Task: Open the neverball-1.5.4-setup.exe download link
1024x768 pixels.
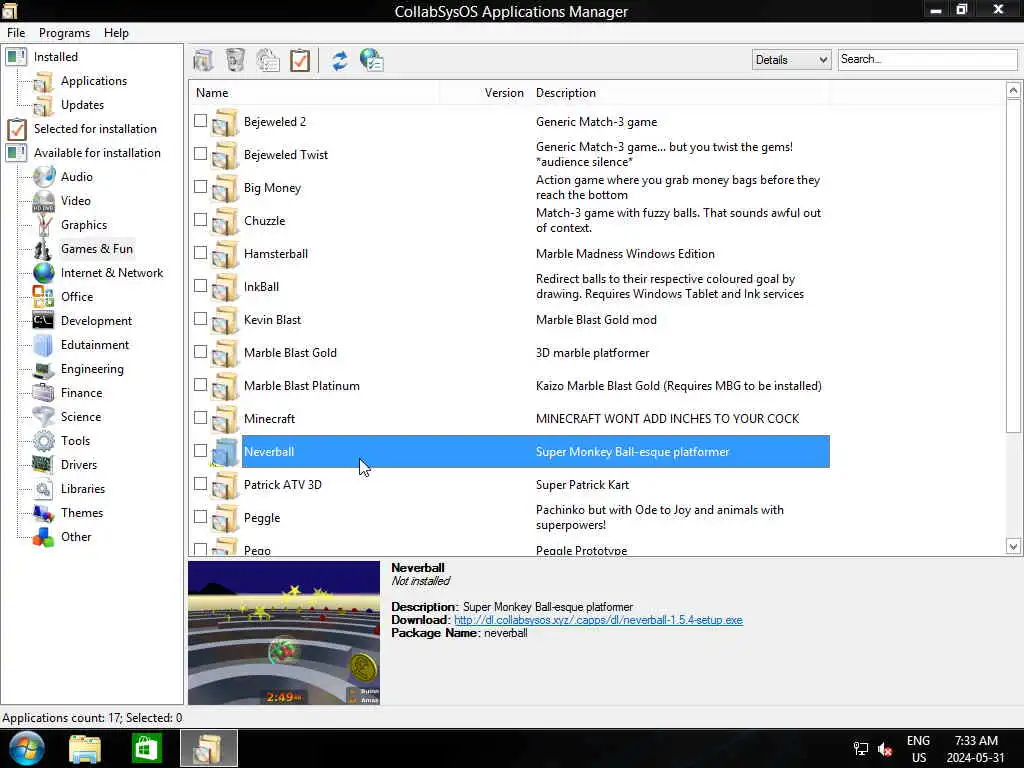Action: pyautogui.click(x=598, y=620)
